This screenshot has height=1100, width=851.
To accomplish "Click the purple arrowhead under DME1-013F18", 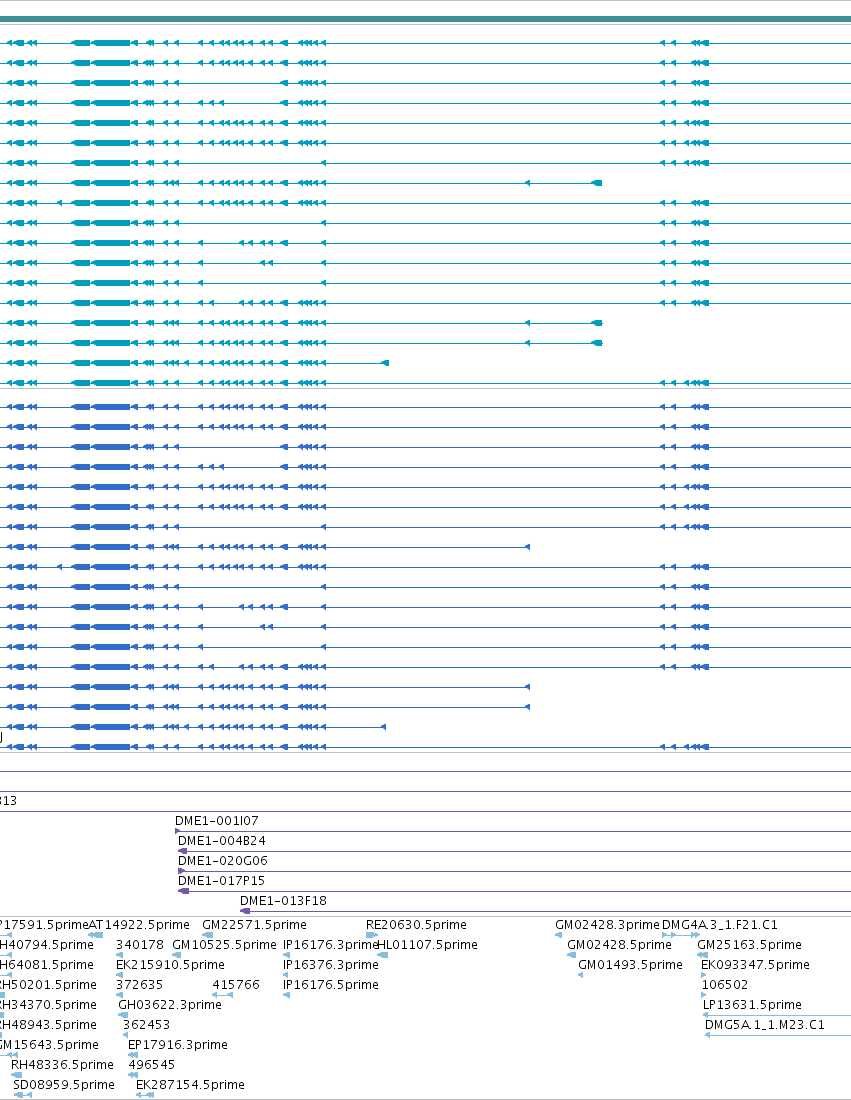I will (245, 911).
